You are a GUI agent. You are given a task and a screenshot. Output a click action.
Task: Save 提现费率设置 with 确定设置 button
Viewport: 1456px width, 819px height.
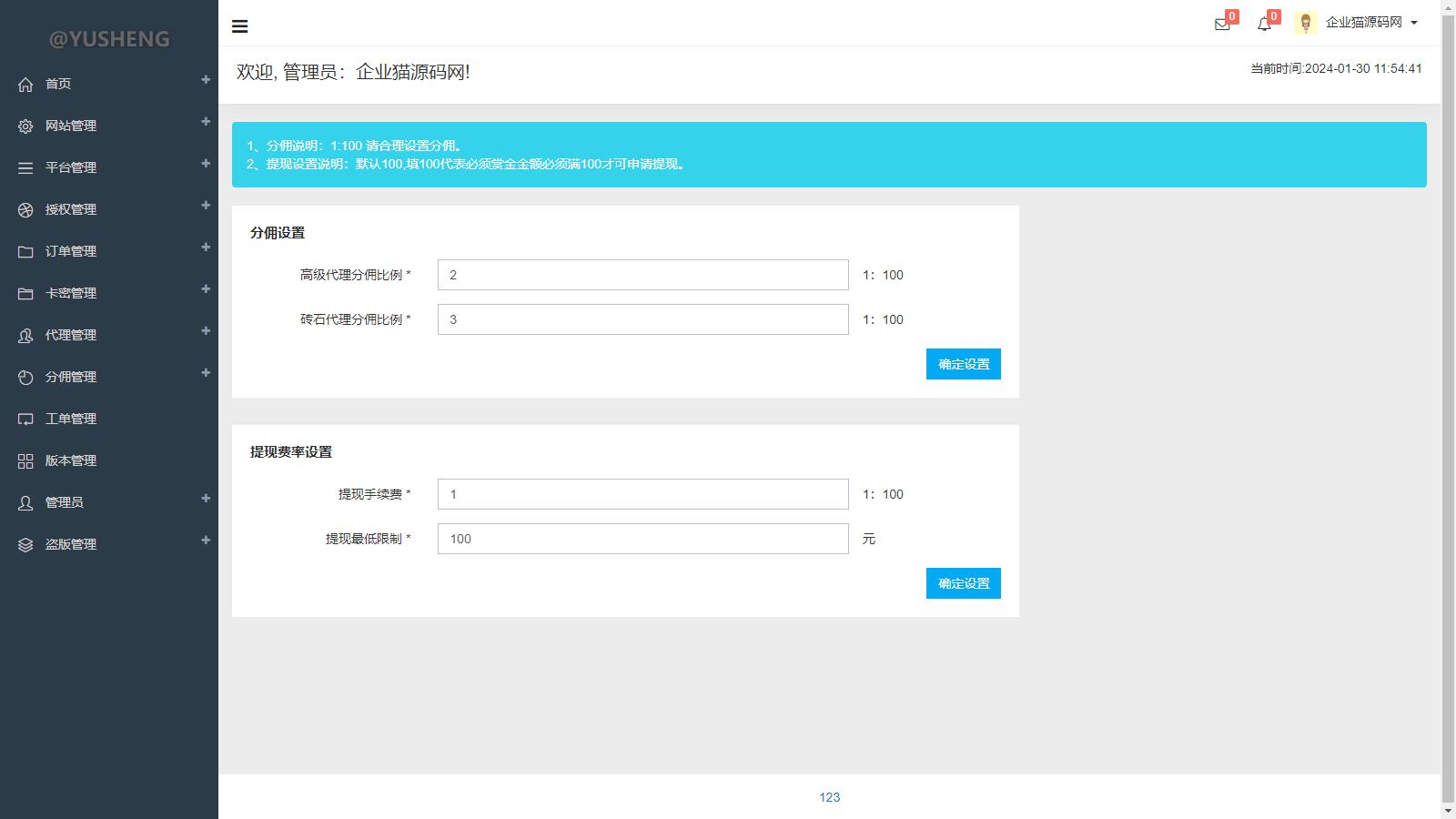963,583
